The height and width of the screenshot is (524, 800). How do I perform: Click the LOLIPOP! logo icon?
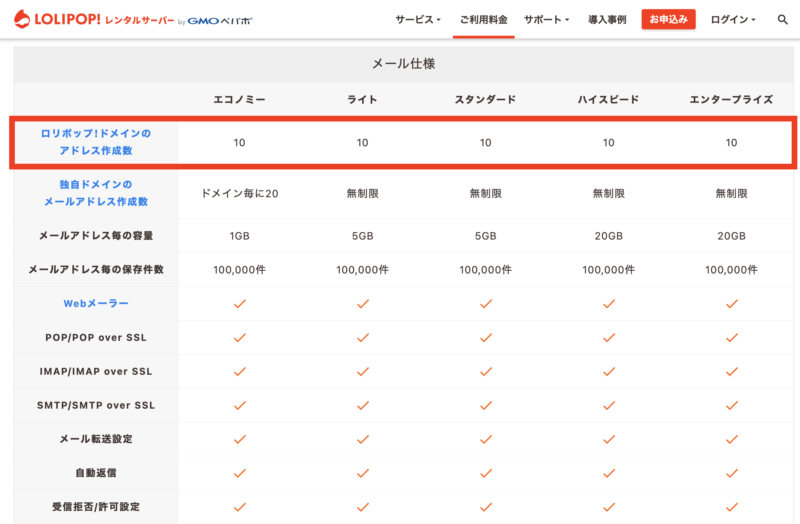[22, 19]
